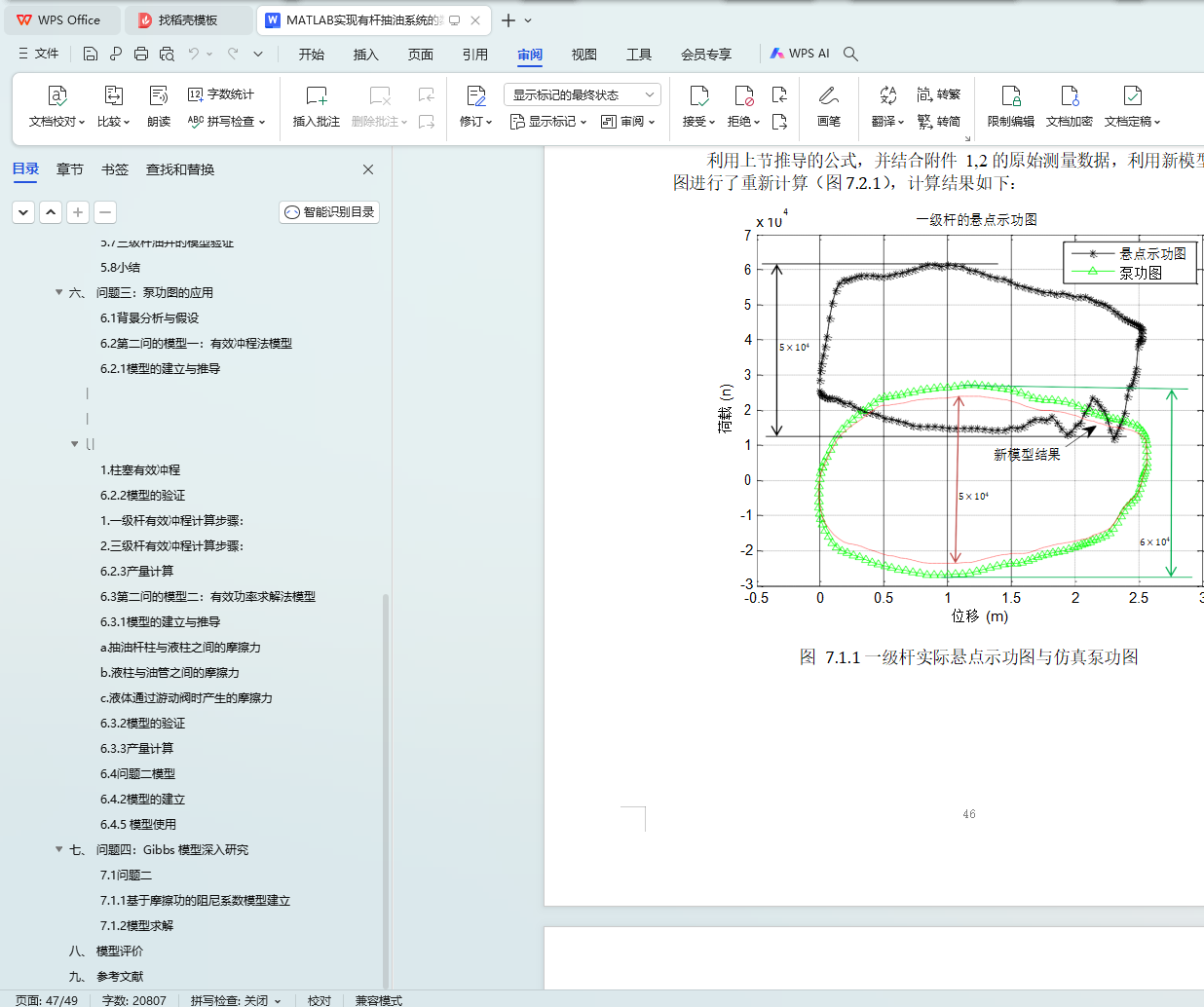The image size is (1204, 1007).
Task: Click the undo arrow icon
Action: (194, 54)
